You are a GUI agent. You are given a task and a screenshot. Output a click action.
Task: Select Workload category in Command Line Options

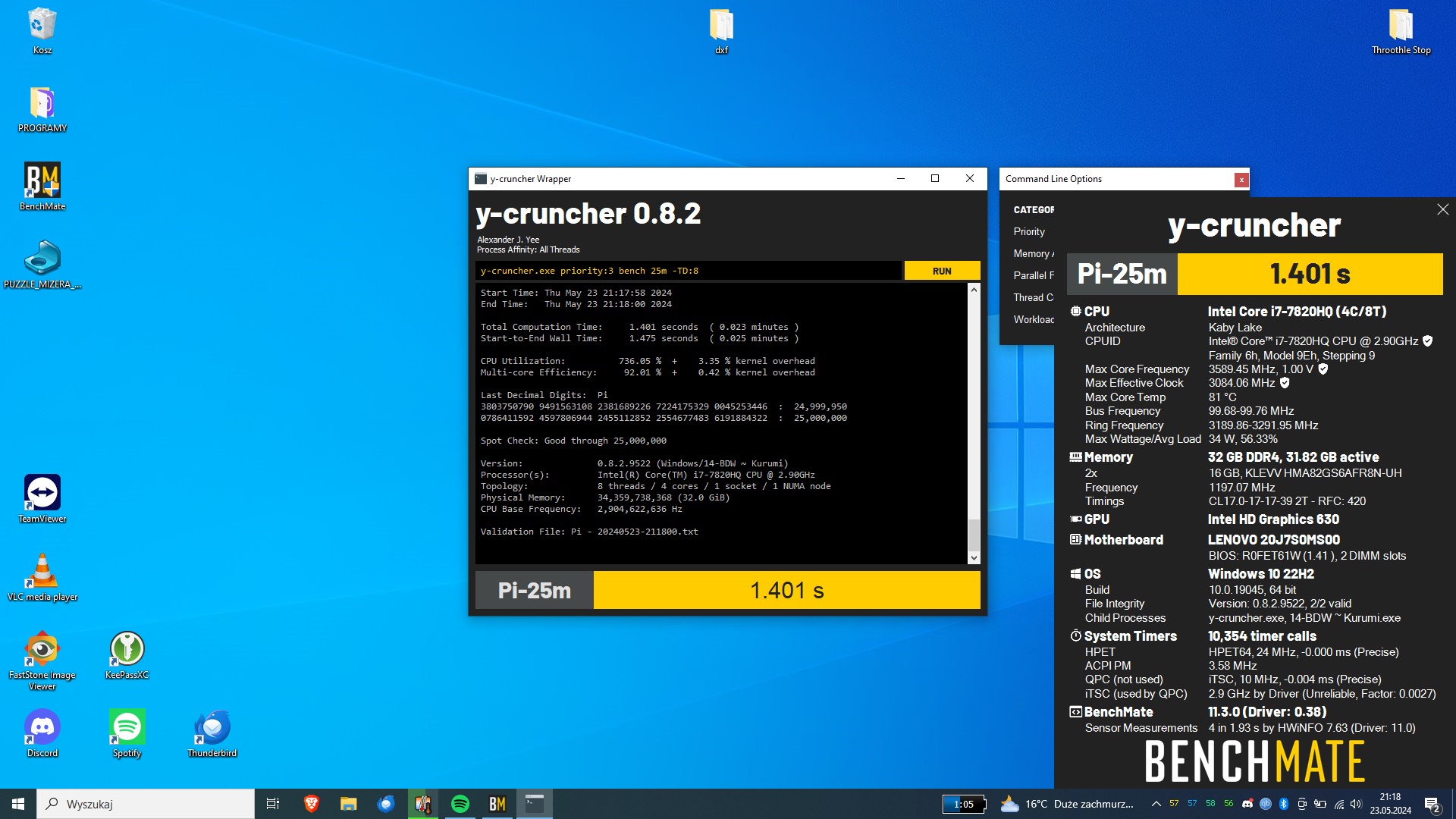click(x=1033, y=319)
